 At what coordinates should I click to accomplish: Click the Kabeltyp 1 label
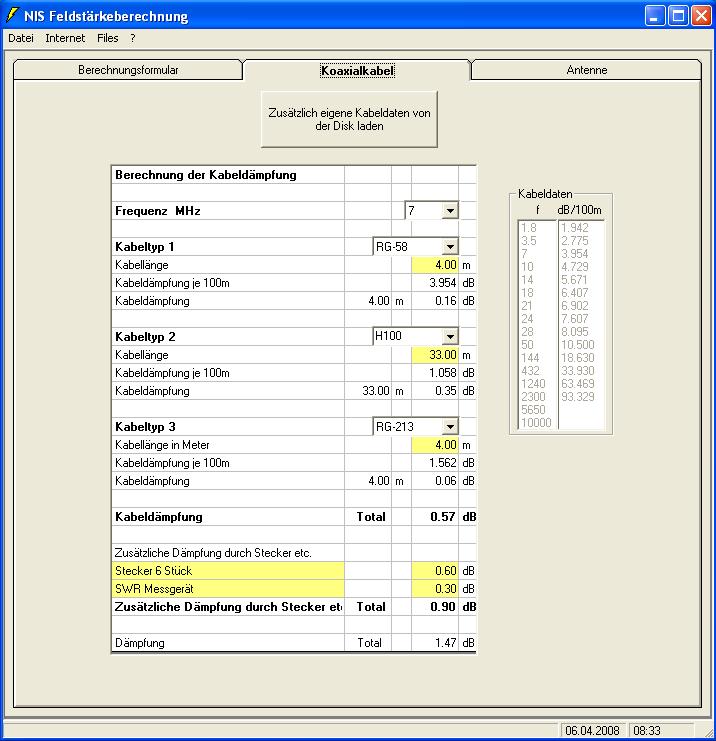click(145, 247)
